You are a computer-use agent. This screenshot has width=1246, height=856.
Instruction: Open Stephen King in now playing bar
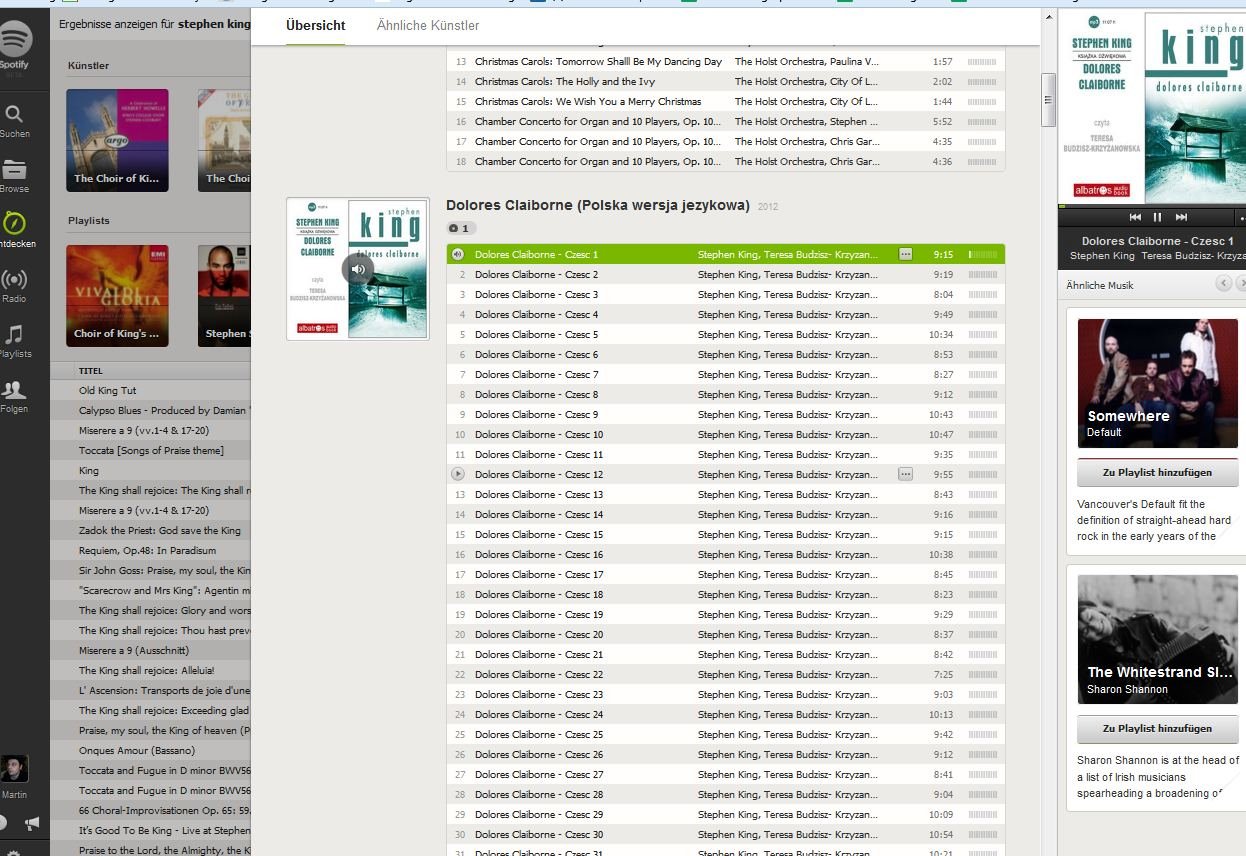[x=1102, y=256]
